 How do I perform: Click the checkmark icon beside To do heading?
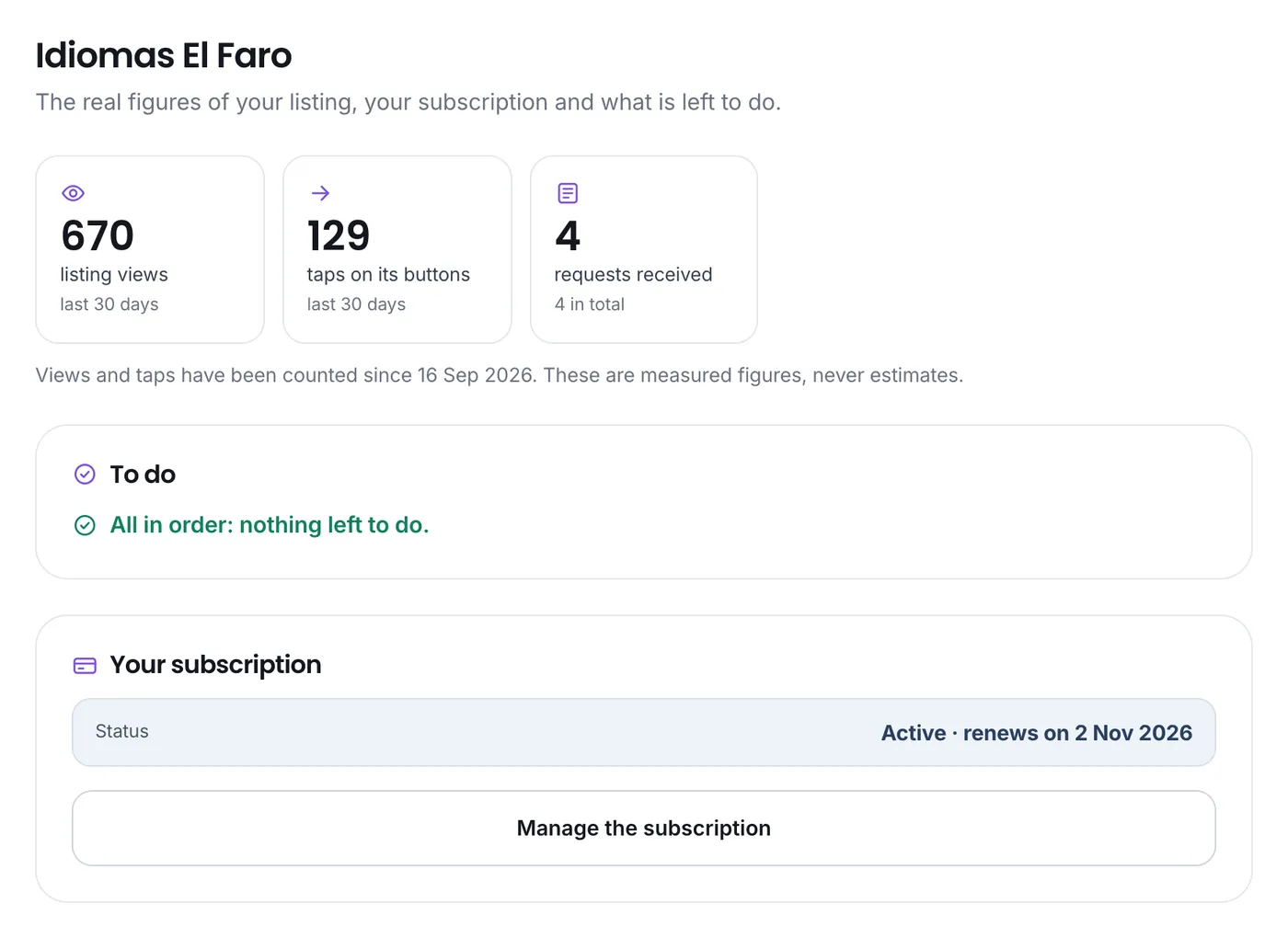tap(85, 475)
